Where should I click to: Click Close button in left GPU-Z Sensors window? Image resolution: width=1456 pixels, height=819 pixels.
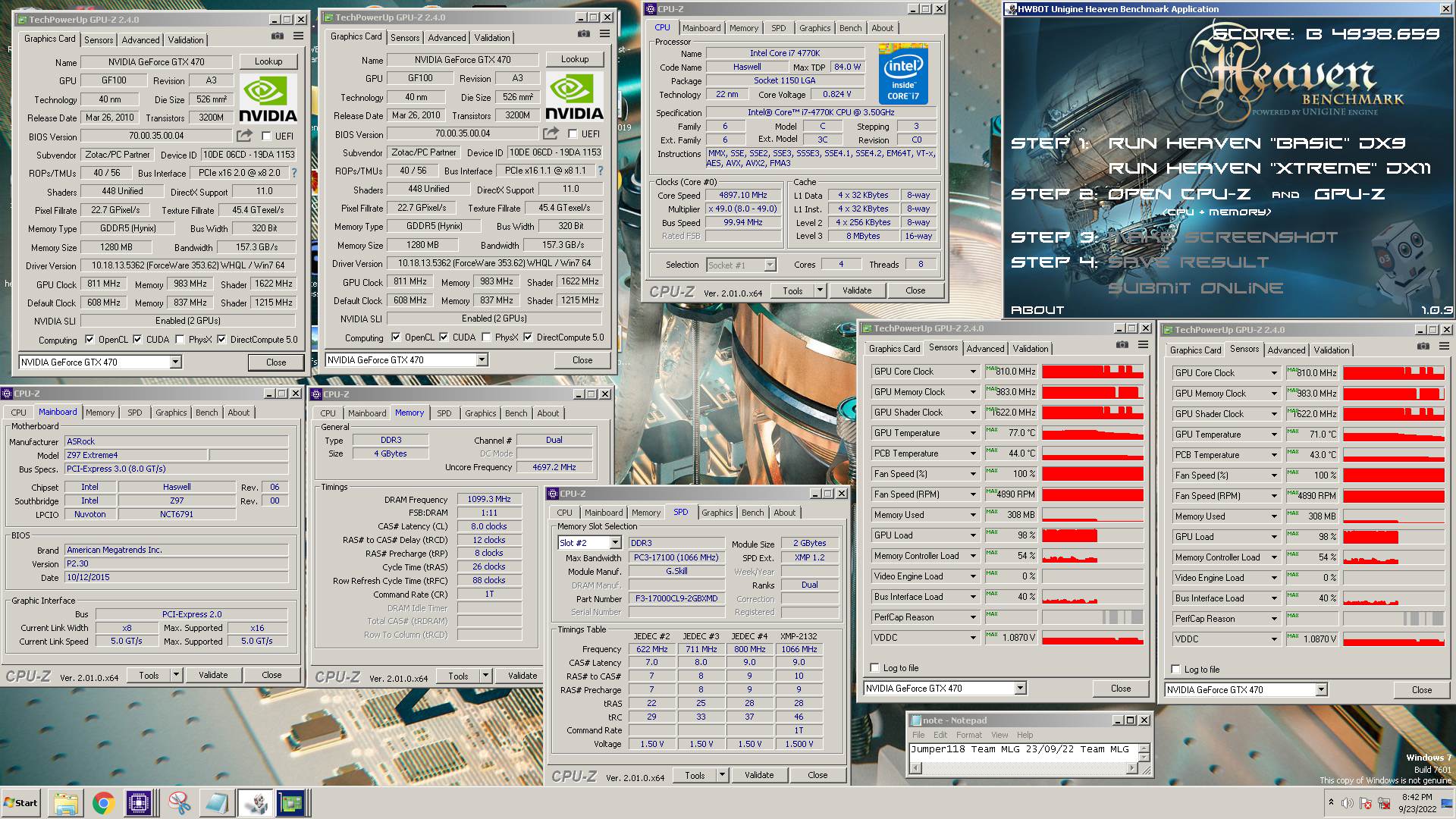click(x=1121, y=689)
